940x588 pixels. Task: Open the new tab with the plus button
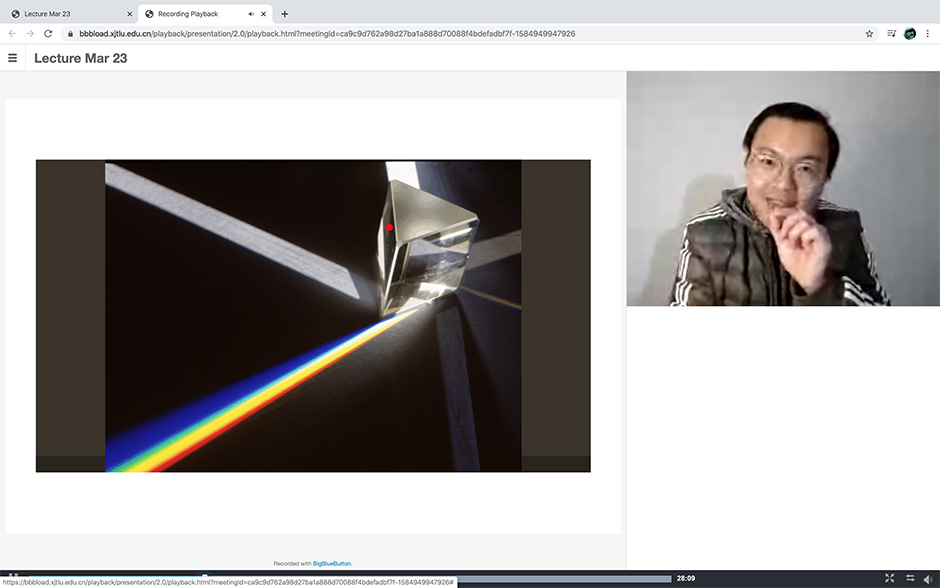pyautogui.click(x=285, y=14)
